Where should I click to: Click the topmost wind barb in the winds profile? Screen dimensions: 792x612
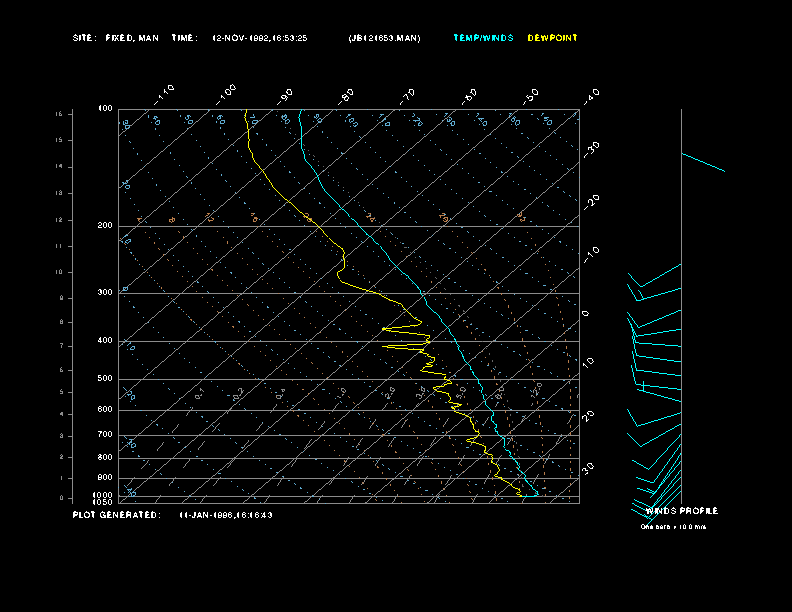click(703, 162)
